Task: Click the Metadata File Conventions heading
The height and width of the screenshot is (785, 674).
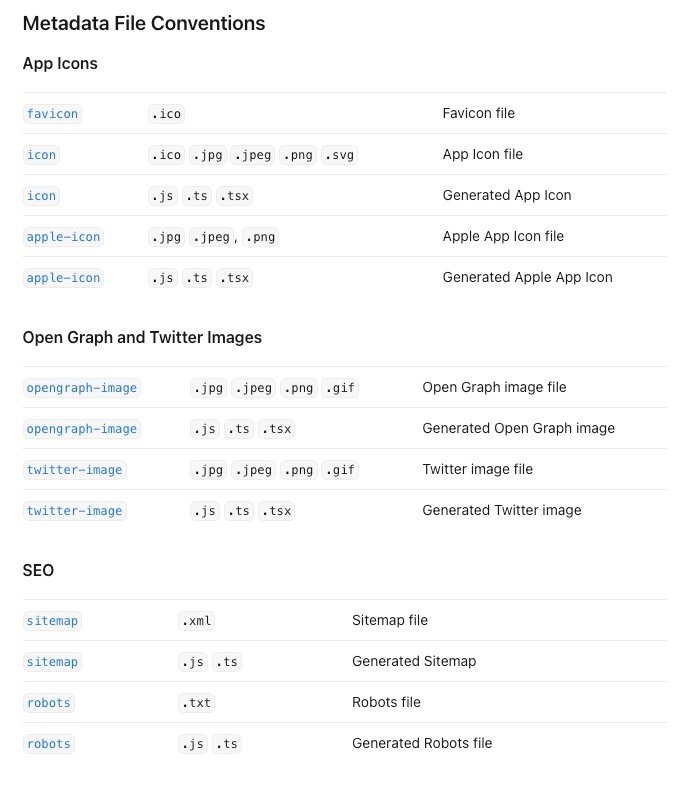Action: 144,24
